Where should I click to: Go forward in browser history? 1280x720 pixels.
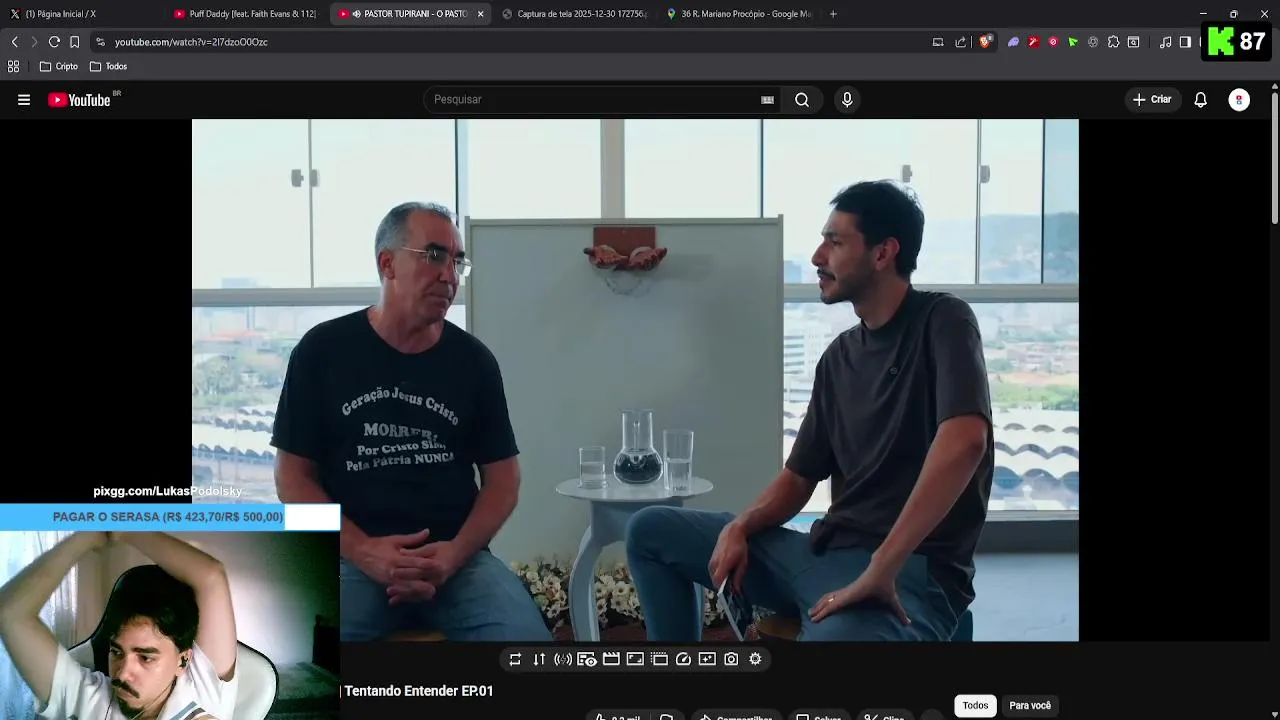pos(34,42)
